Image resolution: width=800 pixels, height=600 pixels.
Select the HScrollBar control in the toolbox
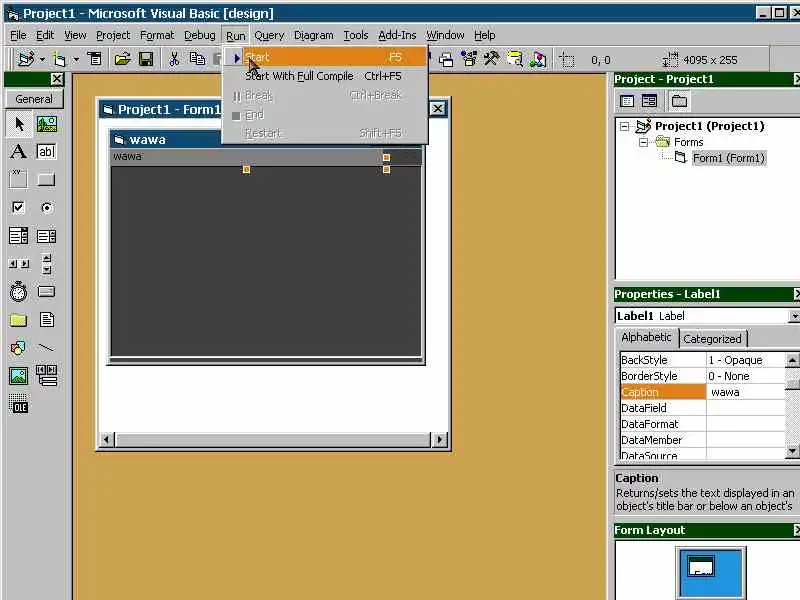coord(19,264)
